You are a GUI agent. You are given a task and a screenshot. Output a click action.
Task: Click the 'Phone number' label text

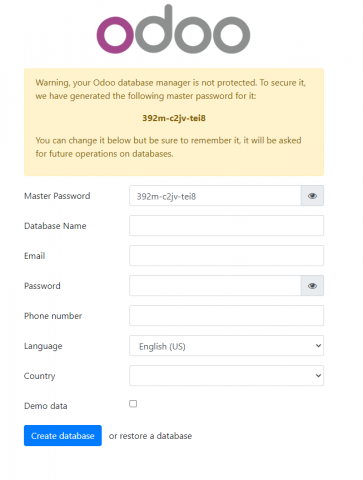tap(53, 316)
